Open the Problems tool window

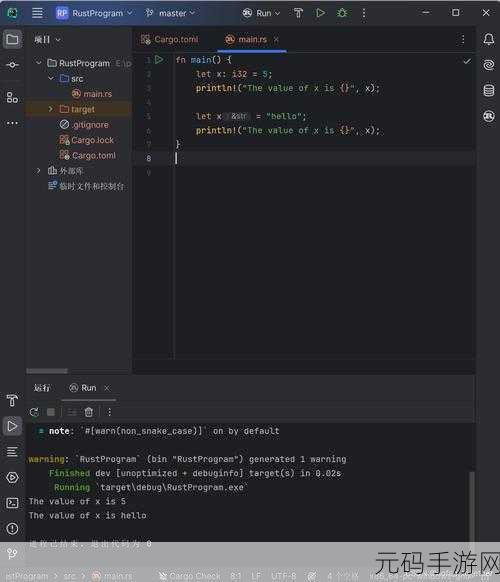[12, 528]
